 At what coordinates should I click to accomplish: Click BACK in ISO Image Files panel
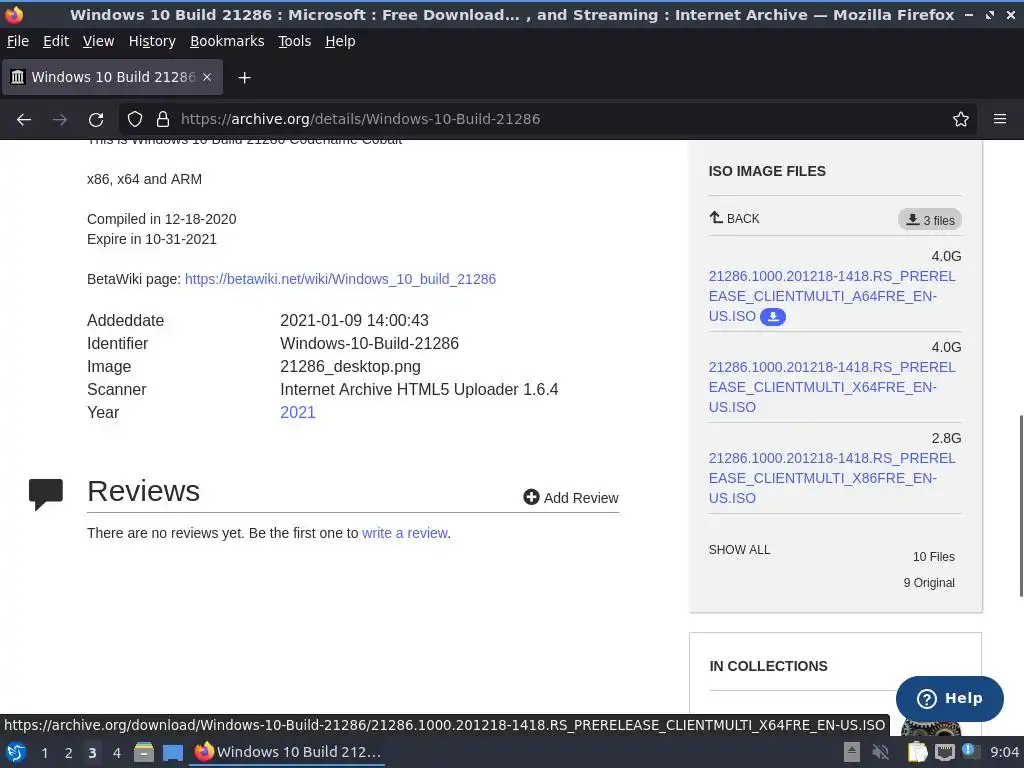click(x=735, y=218)
